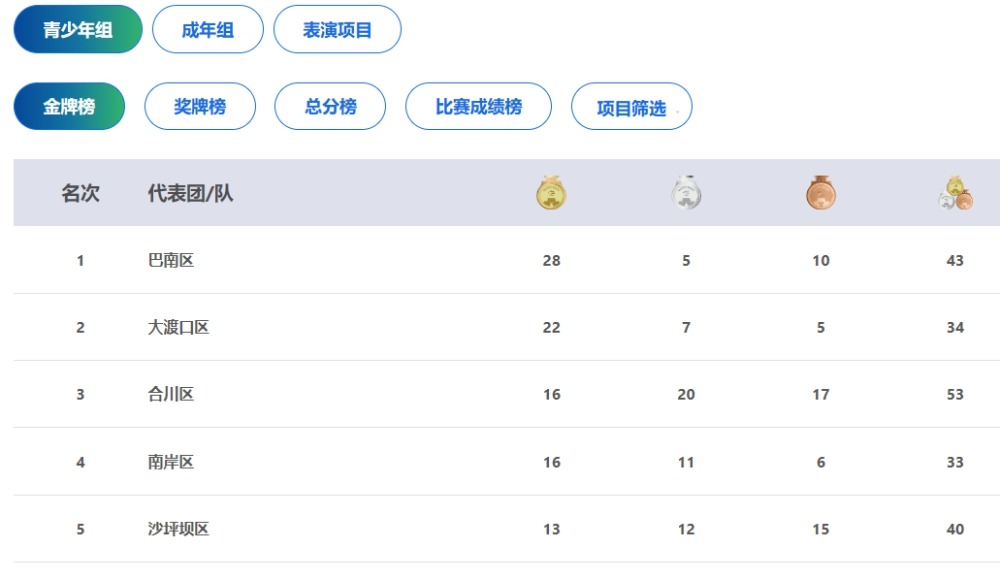Screen dimensions: 1000x568
Task: Switch to the 表演项目 tab
Action: coord(337,29)
